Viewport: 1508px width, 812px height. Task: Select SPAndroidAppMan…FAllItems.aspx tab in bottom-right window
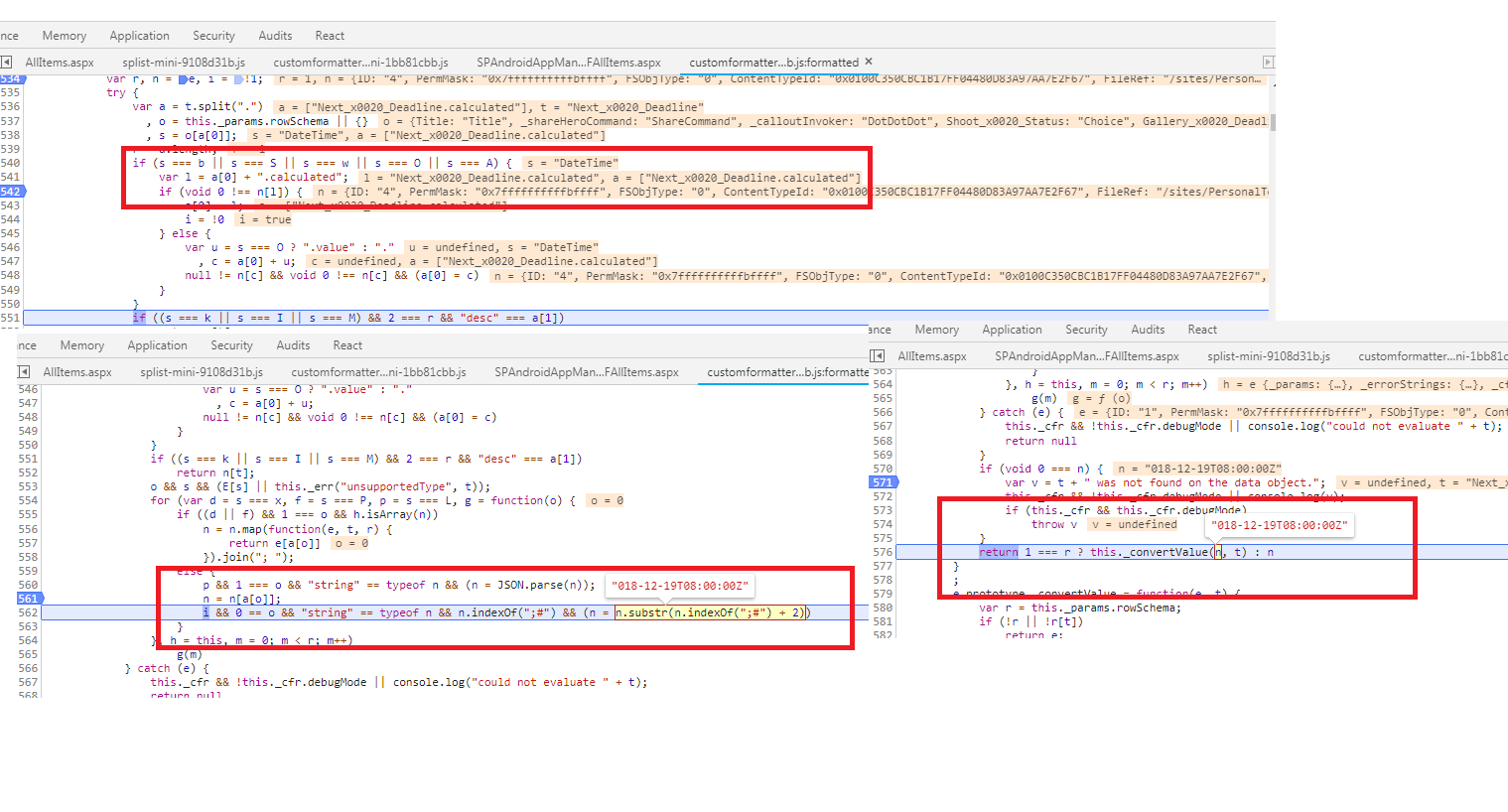pos(1087,355)
